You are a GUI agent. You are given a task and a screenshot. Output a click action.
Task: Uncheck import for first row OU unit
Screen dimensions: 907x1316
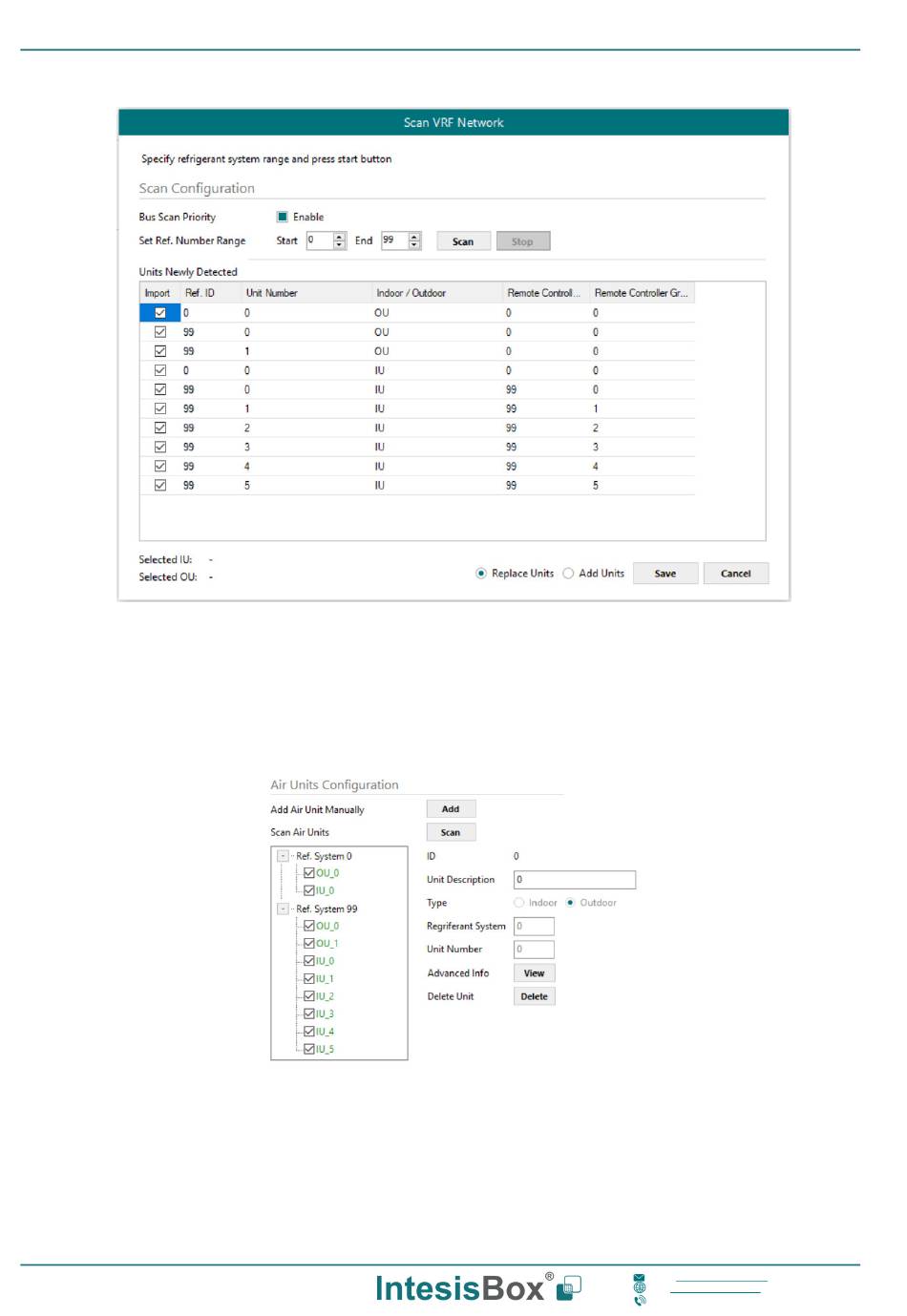tap(160, 313)
